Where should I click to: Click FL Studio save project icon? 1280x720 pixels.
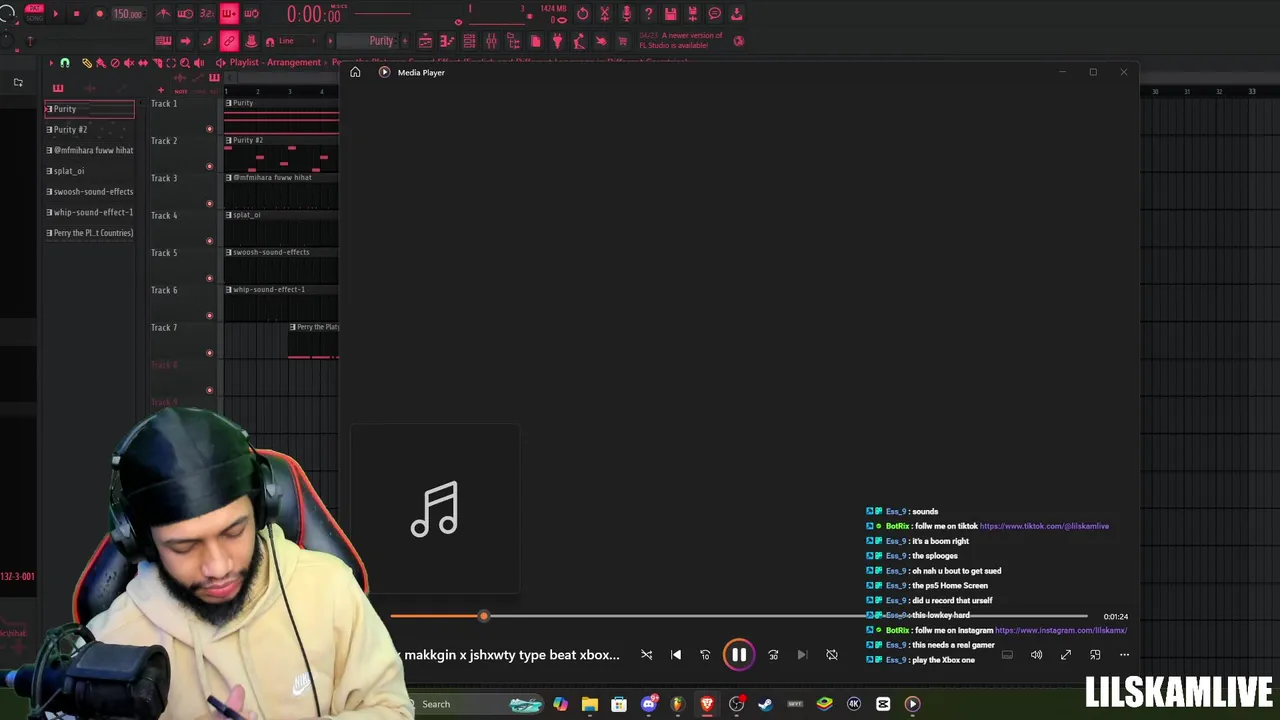(670, 14)
